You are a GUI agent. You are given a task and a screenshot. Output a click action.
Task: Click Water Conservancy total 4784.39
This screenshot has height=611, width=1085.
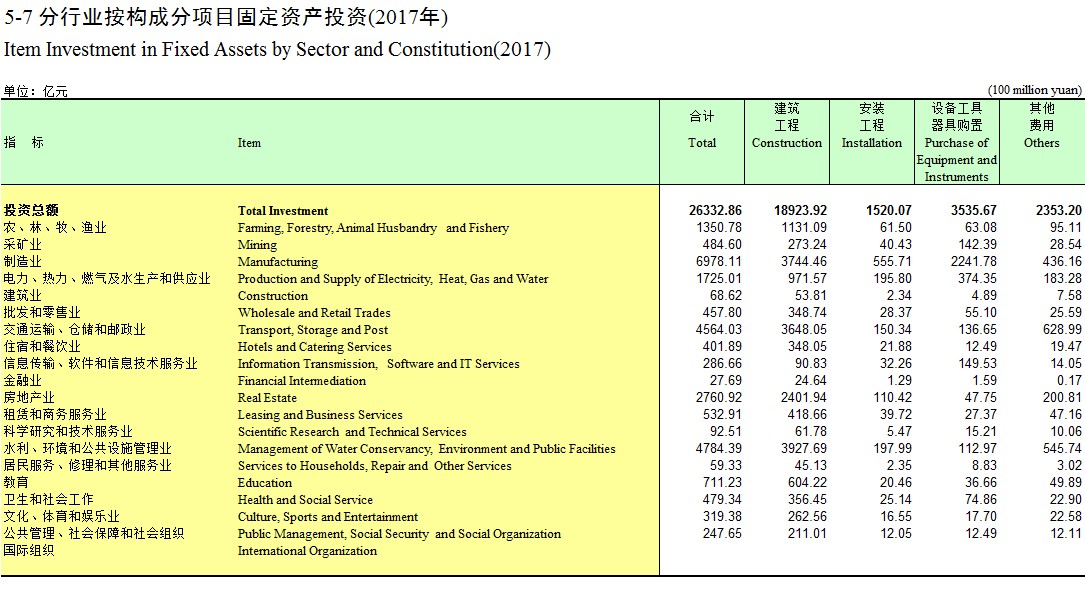718,449
